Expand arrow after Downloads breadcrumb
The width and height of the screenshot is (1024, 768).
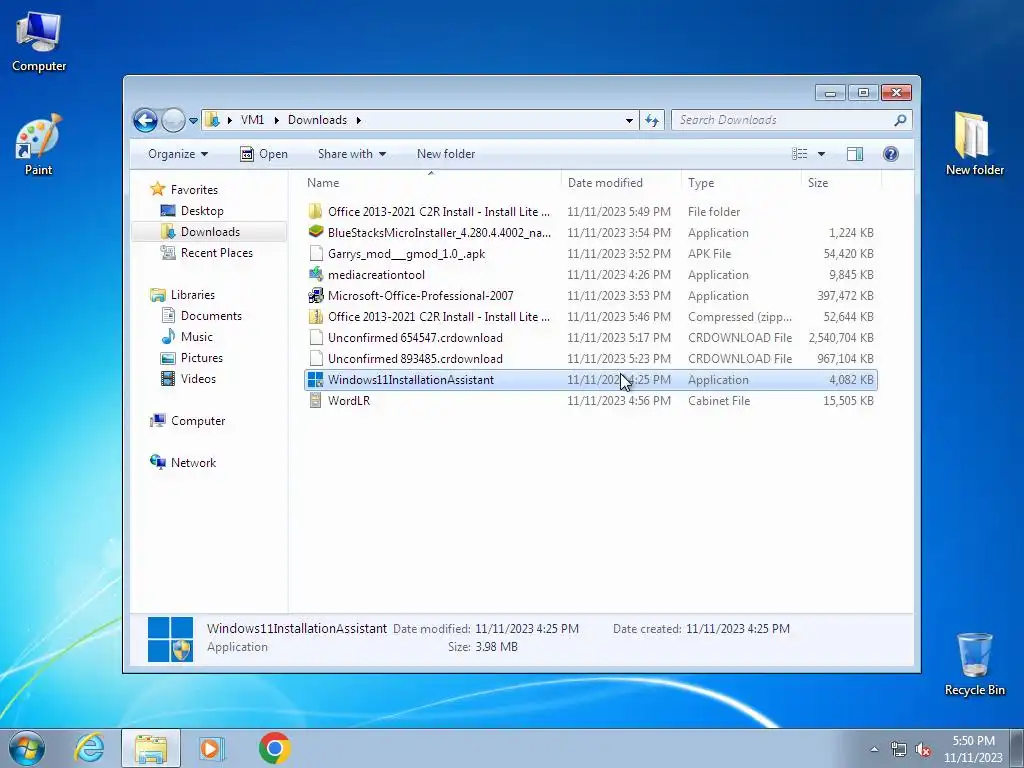[x=359, y=120]
